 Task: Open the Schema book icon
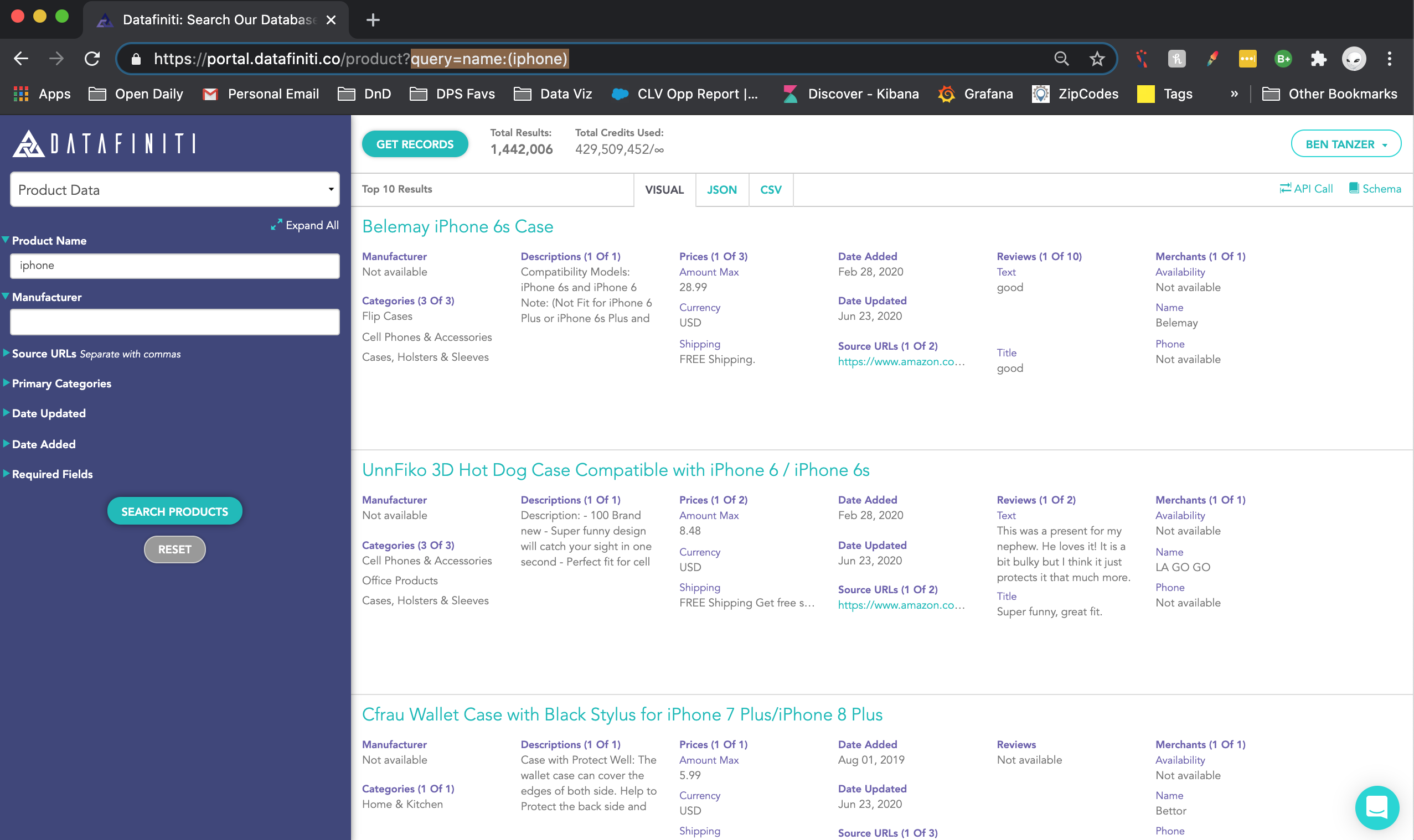pyautogui.click(x=1354, y=189)
